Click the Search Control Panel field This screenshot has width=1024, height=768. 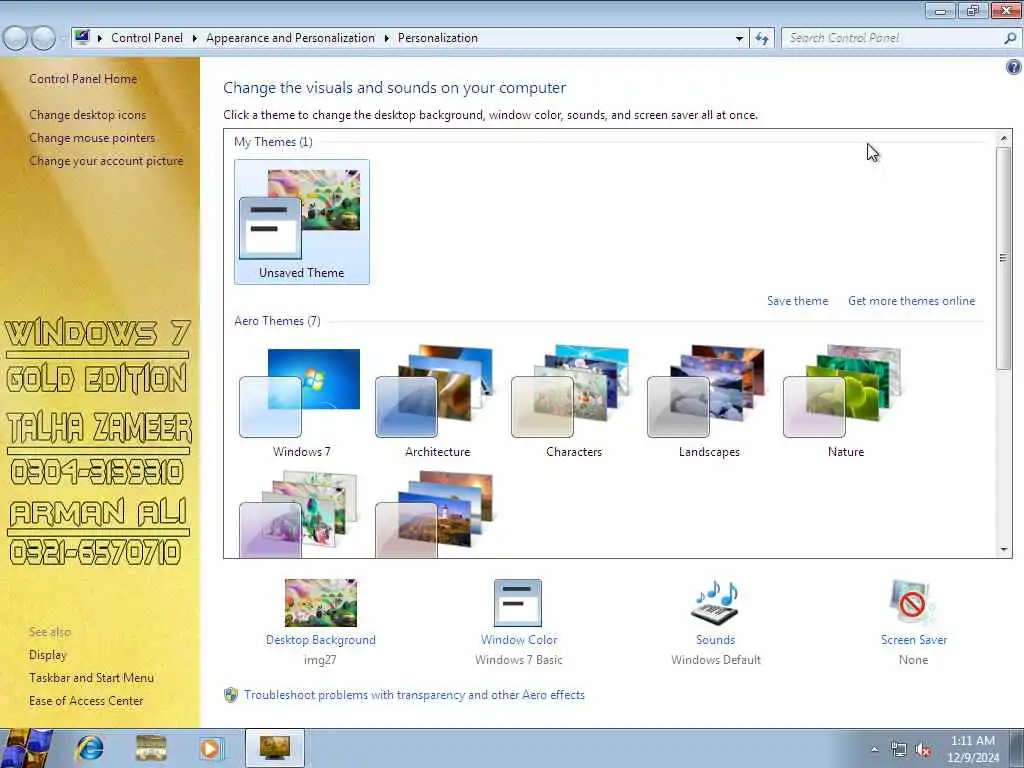click(x=891, y=39)
